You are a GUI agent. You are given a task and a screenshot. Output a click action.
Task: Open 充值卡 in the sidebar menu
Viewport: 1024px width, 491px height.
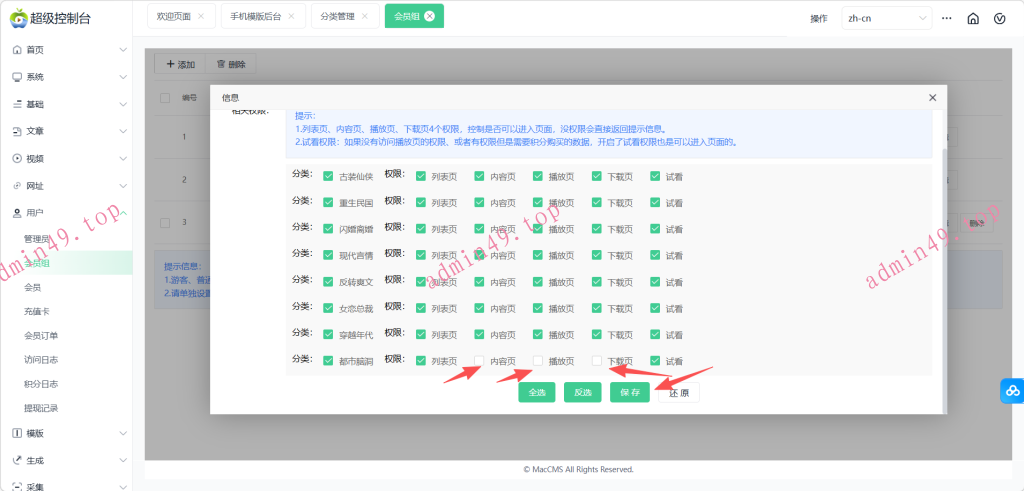click(36, 311)
